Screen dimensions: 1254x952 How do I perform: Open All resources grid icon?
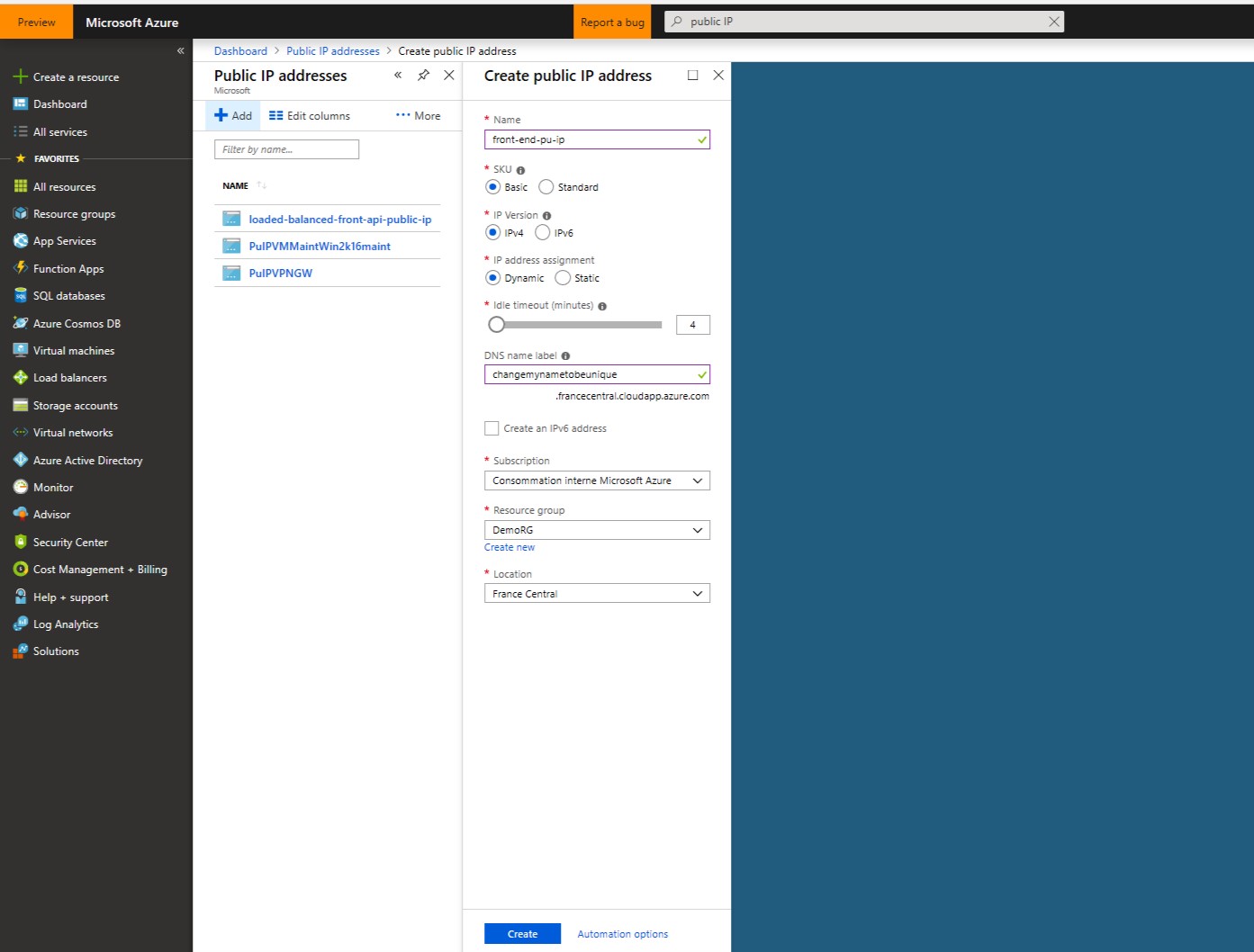coord(21,186)
